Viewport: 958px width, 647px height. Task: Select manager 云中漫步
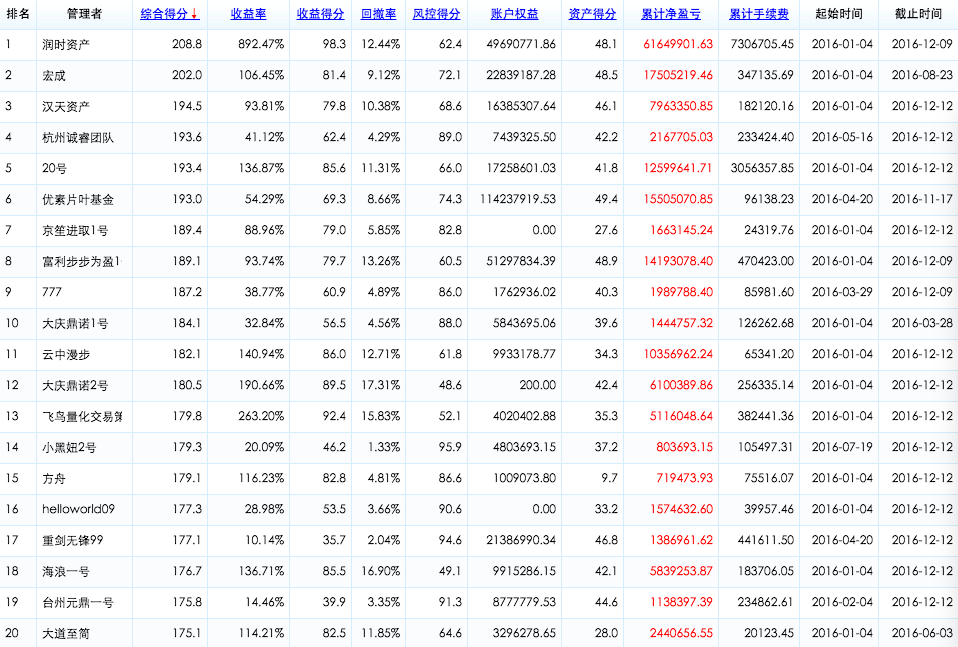pyautogui.click(x=66, y=354)
